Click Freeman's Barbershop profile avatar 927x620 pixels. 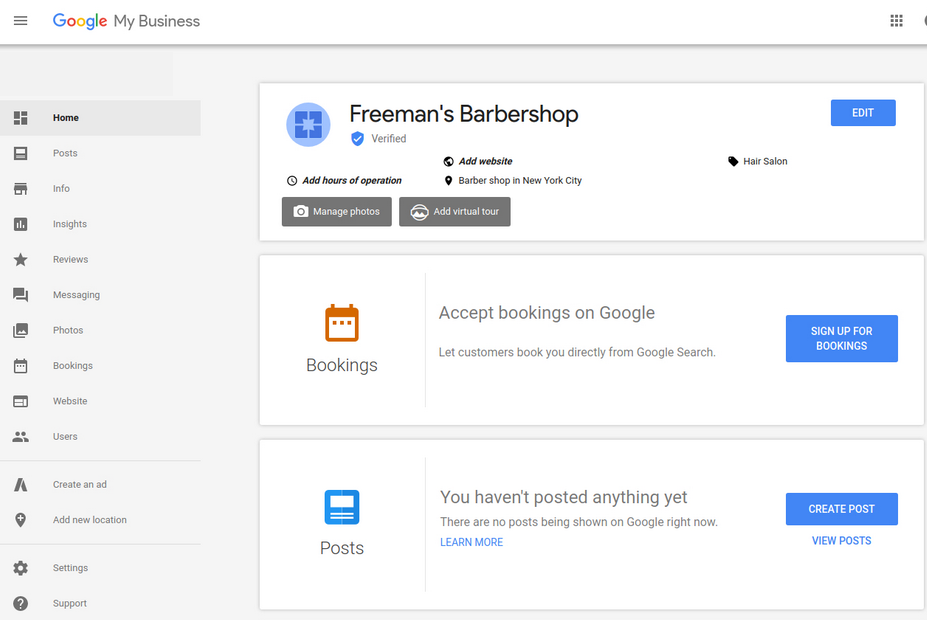click(x=308, y=125)
